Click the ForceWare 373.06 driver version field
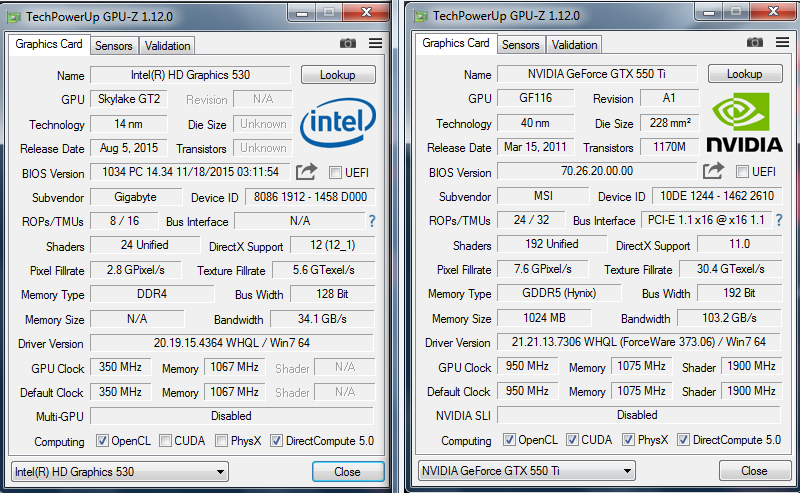This screenshot has width=800, height=493. 639,342
